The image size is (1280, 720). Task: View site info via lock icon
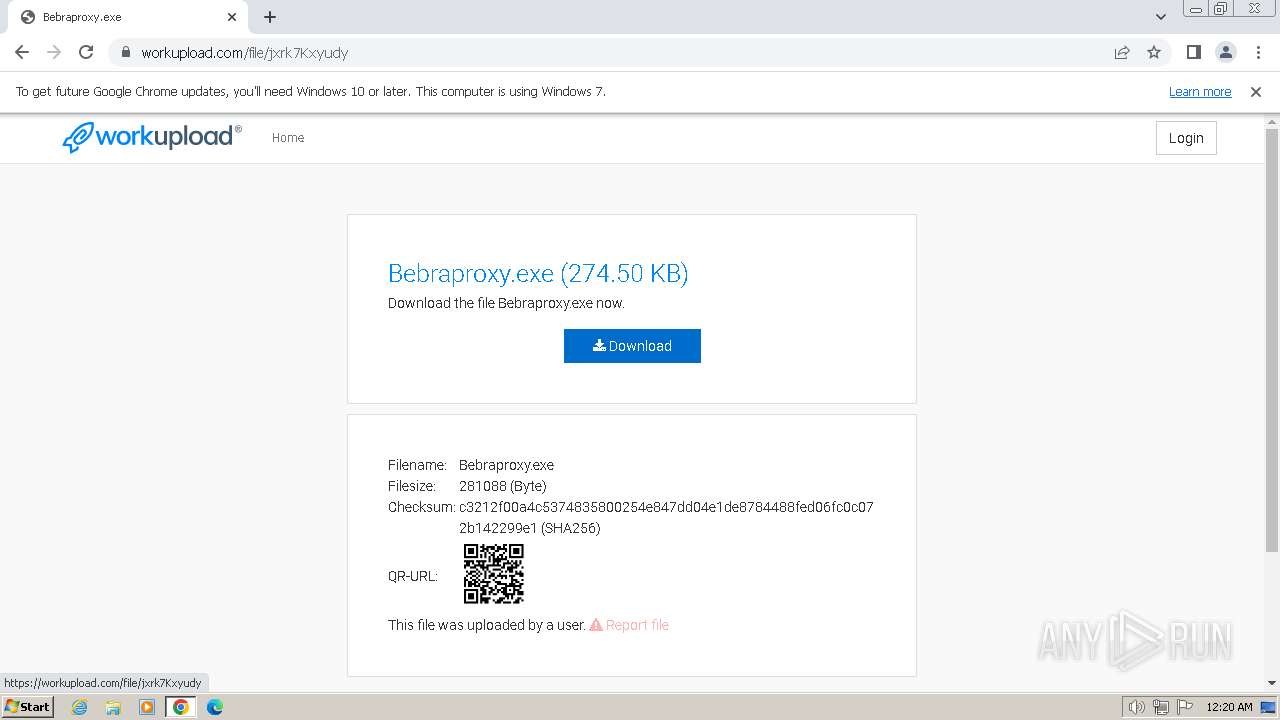coord(125,53)
